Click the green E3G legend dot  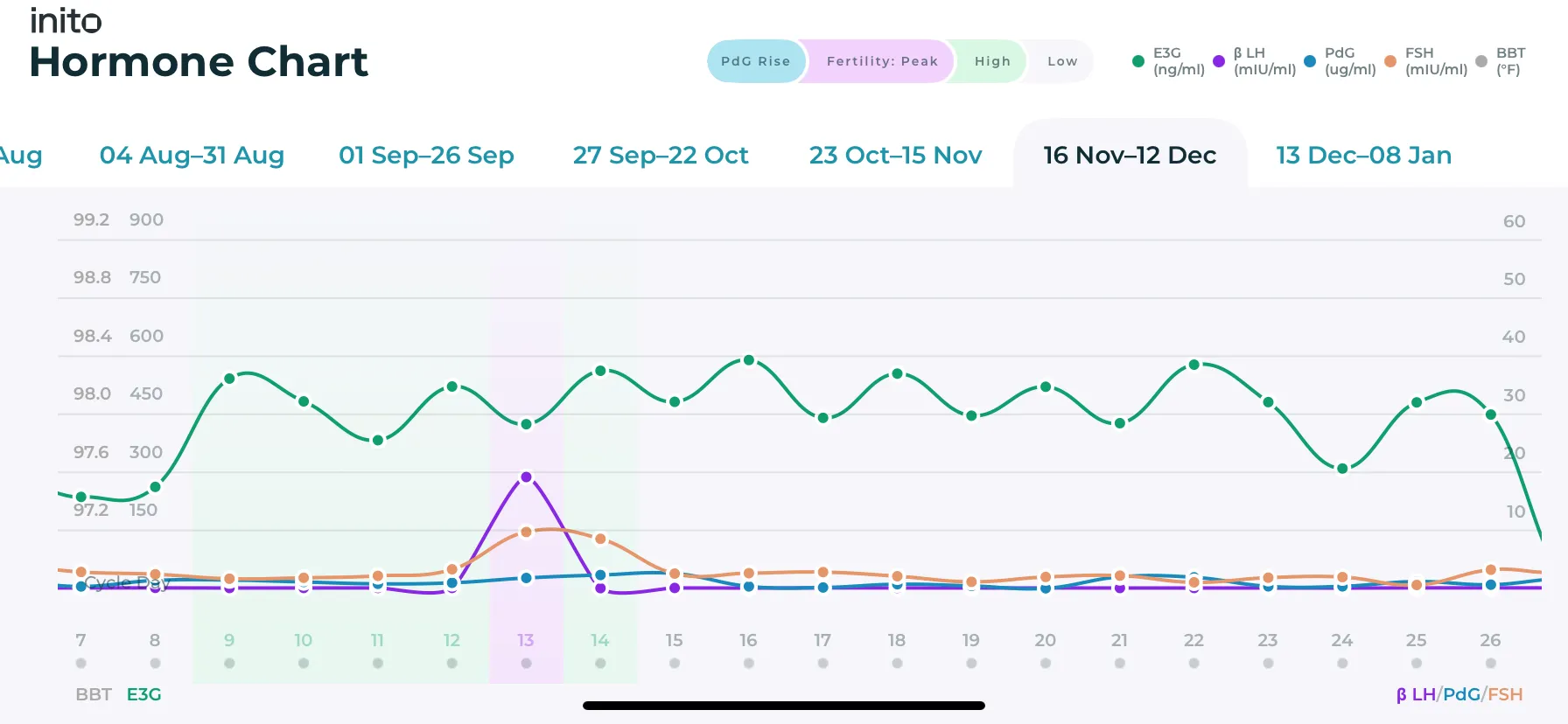coord(1138,61)
